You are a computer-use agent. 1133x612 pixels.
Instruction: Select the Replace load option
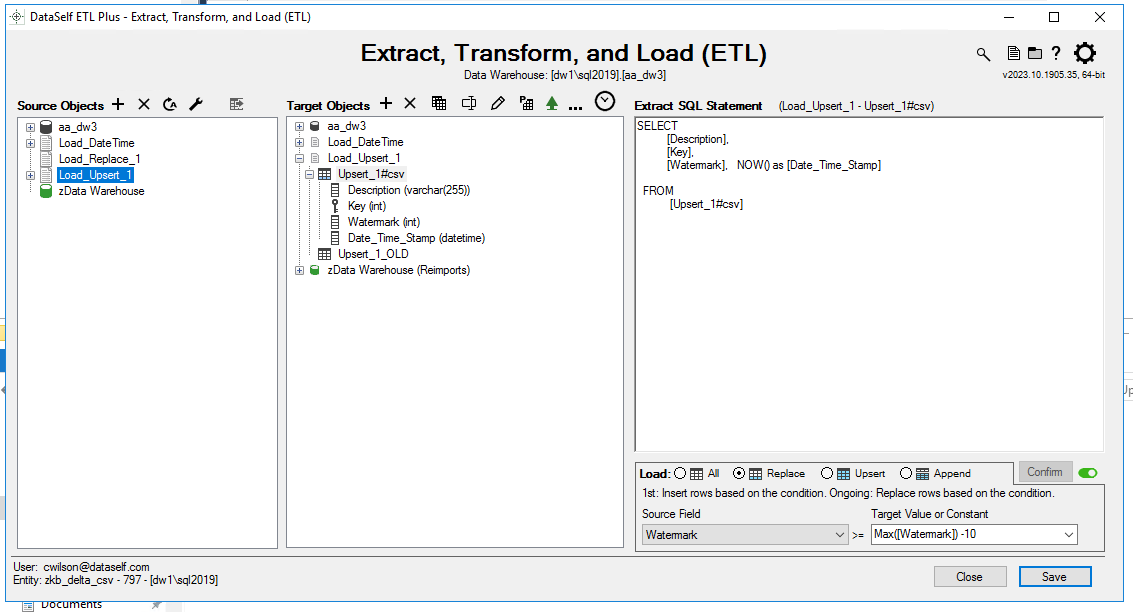738,473
